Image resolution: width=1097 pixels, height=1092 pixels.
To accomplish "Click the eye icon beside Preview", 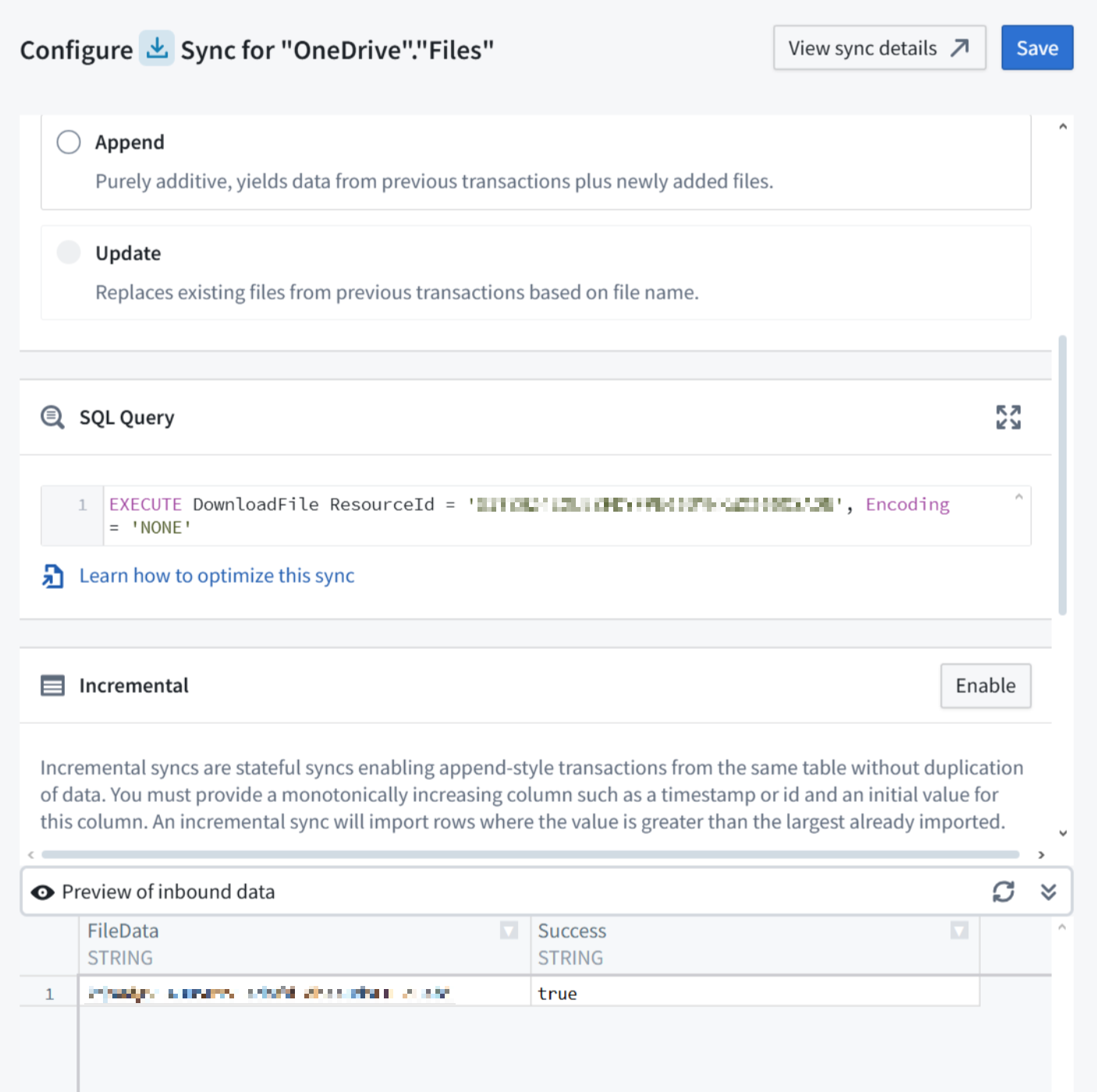I will point(43,892).
